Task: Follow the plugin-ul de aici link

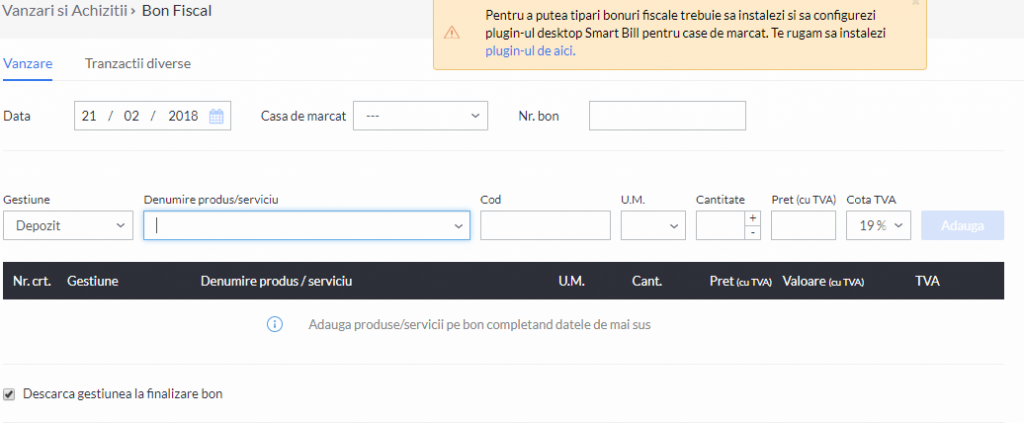Action: pyautogui.click(x=530, y=51)
